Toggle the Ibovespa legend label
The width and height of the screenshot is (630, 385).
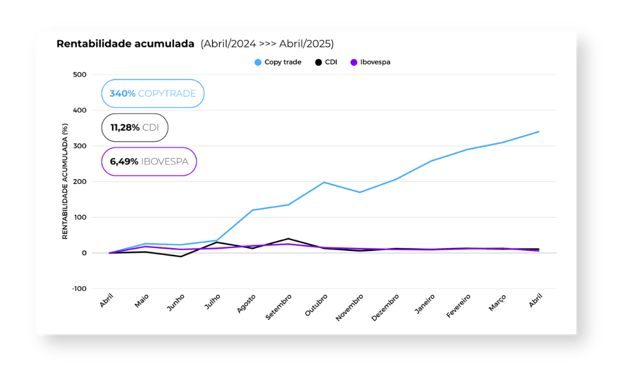pos(375,62)
